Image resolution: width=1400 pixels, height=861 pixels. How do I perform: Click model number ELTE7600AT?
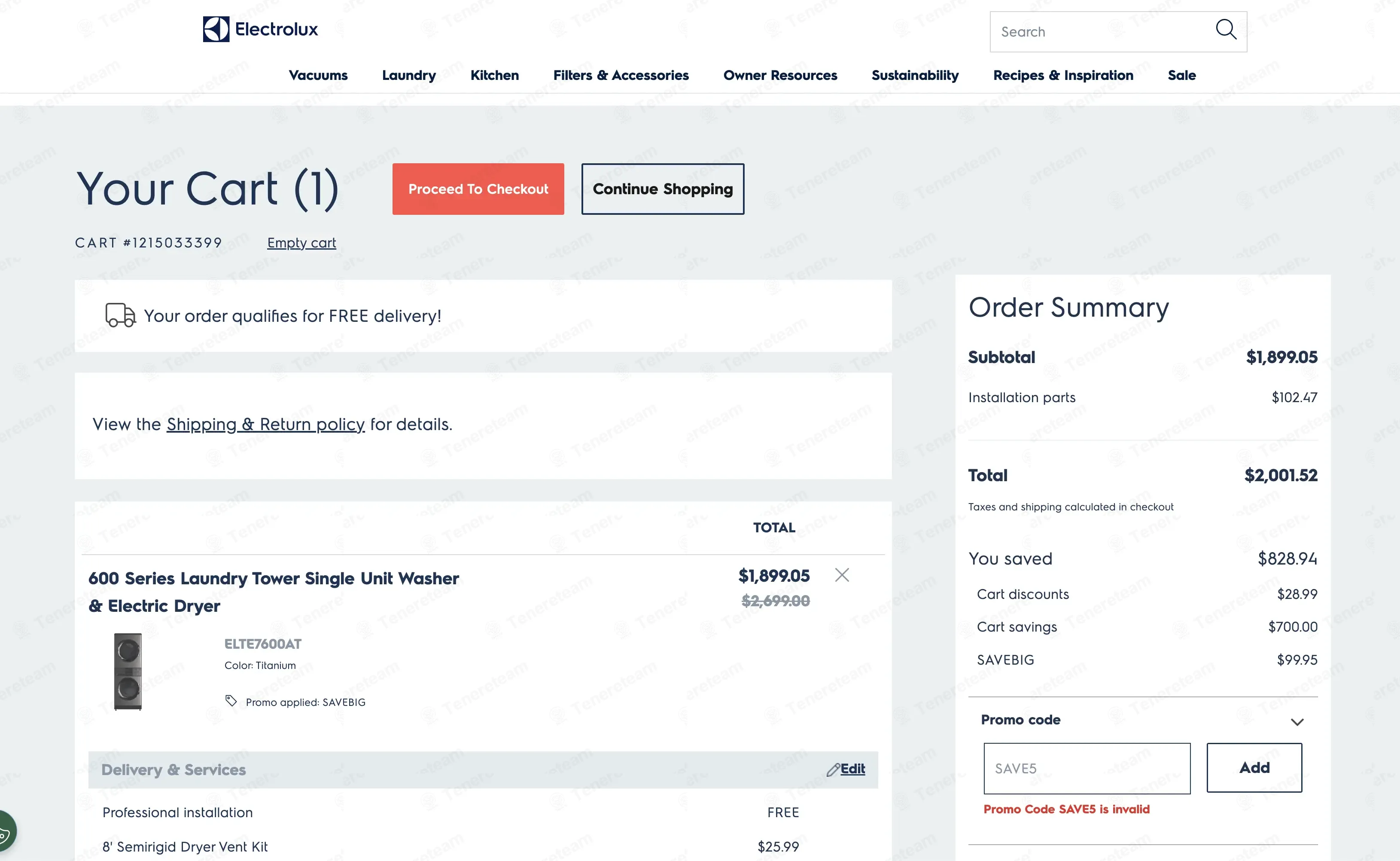tap(262, 644)
